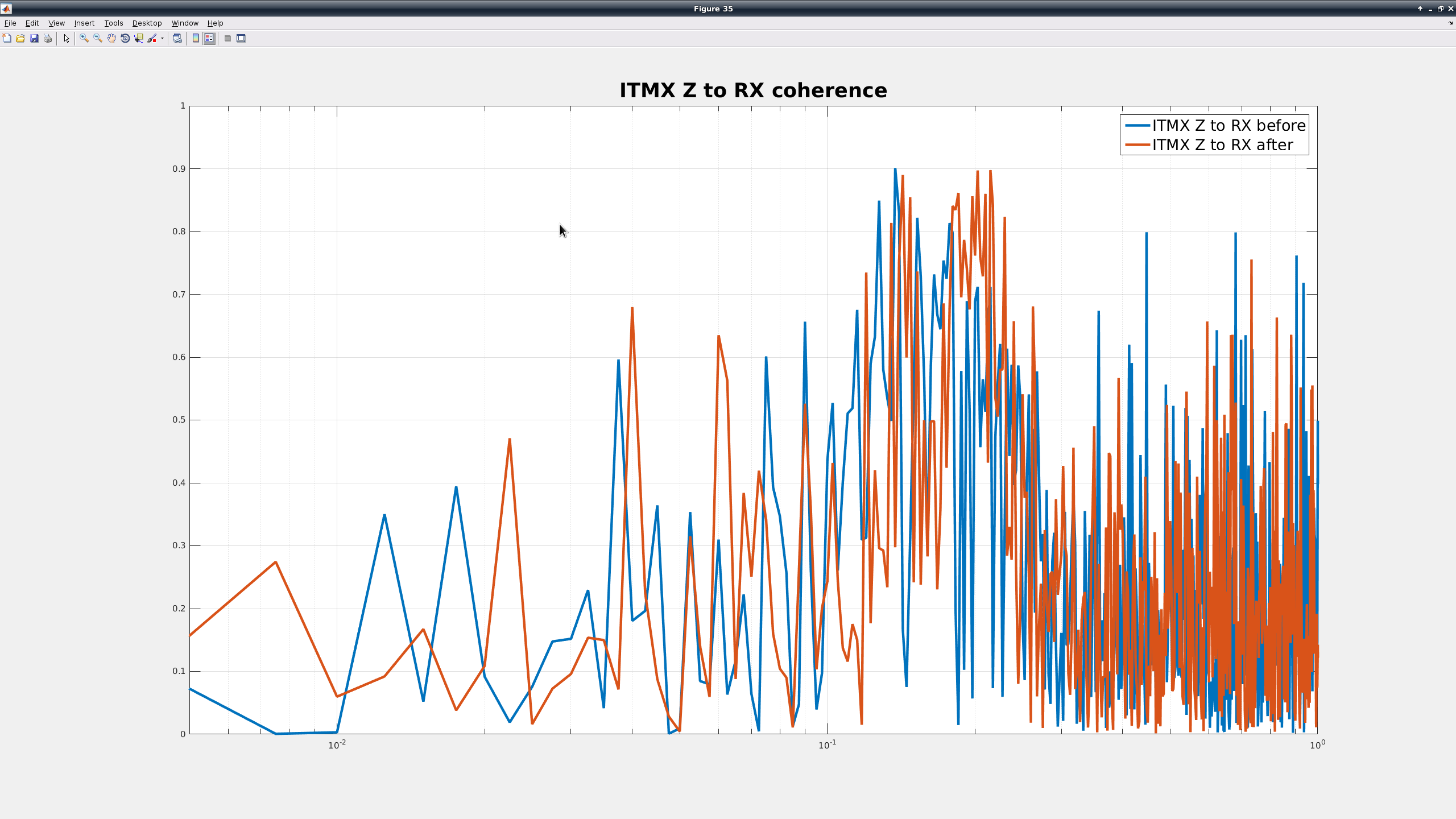The image size is (1456, 819).
Task: Click the y-axis tick label 0
Action: [183, 734]
